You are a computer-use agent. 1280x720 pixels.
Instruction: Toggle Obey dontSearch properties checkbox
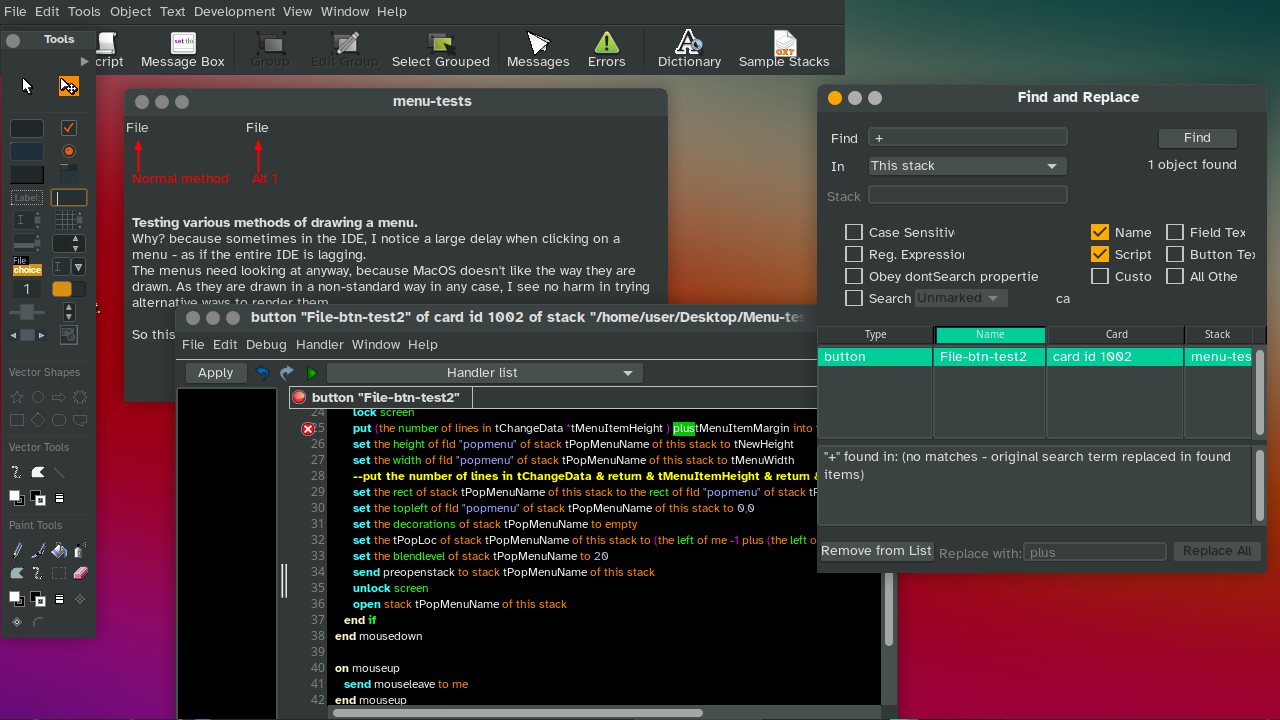point(854,276)
